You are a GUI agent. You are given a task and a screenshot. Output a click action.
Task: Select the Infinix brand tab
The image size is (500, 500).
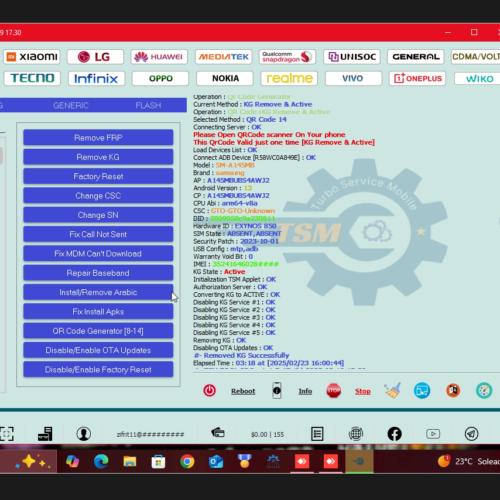(96, 78)
